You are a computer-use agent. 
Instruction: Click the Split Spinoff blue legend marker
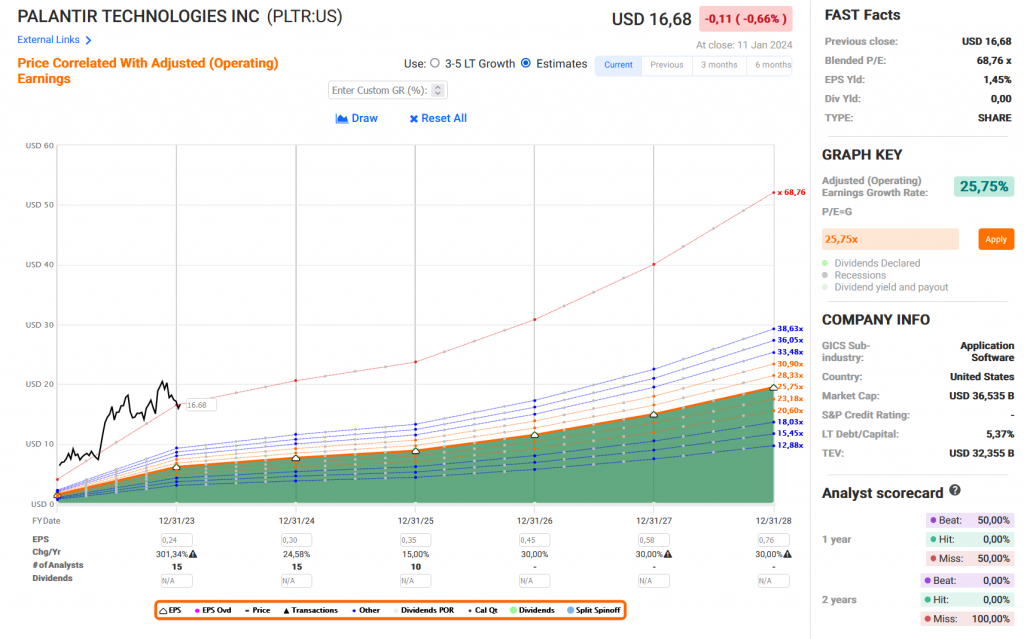570,609
